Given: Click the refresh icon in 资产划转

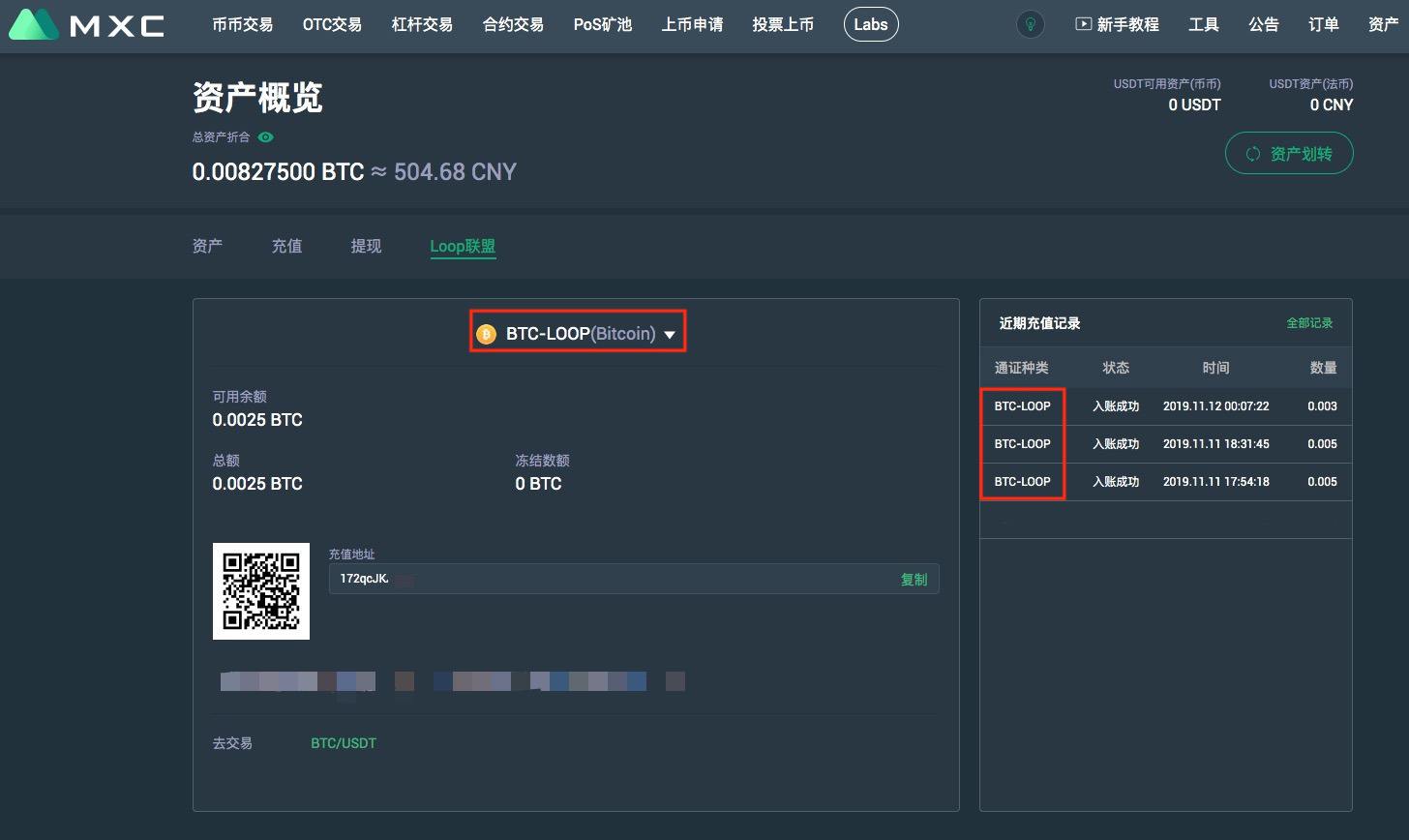Looking at the screenshot, I should (x=1253, y=154).
